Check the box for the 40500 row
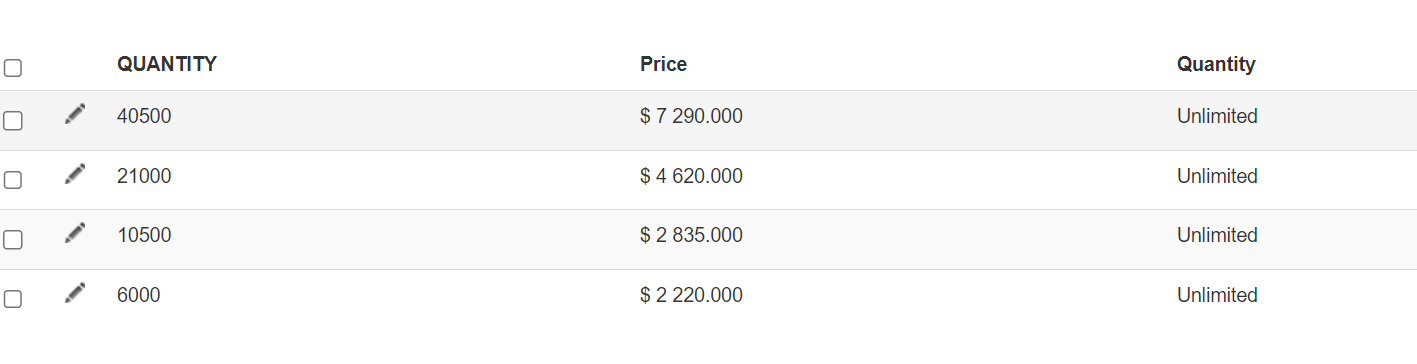Viewport: 1417px width, 364px height. (x=13, y=121)
